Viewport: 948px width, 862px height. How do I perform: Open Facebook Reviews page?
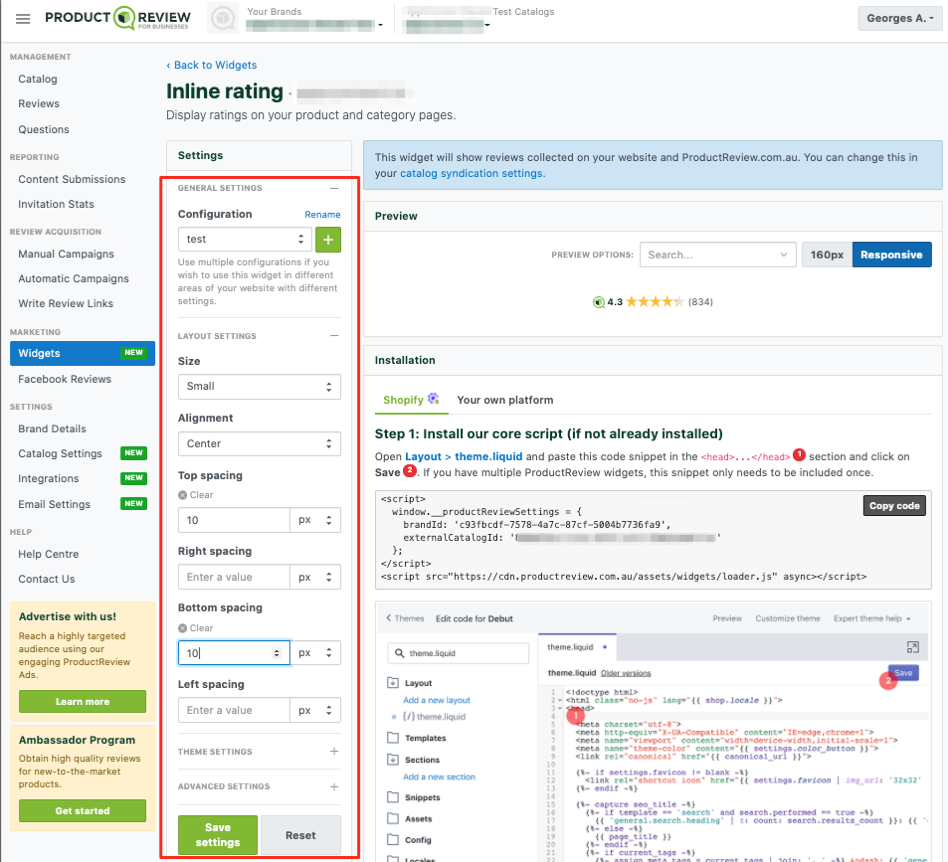(65, 379)
